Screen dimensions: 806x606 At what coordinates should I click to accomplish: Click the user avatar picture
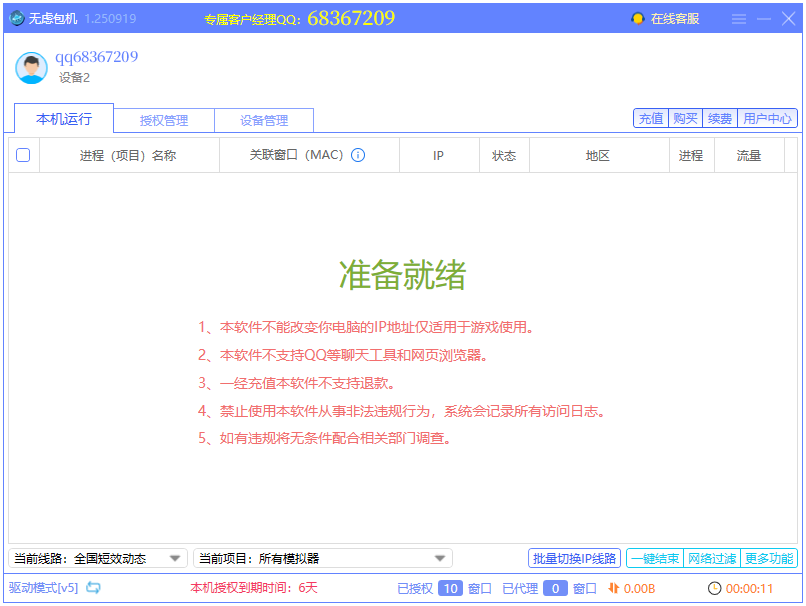coord(30,68)
